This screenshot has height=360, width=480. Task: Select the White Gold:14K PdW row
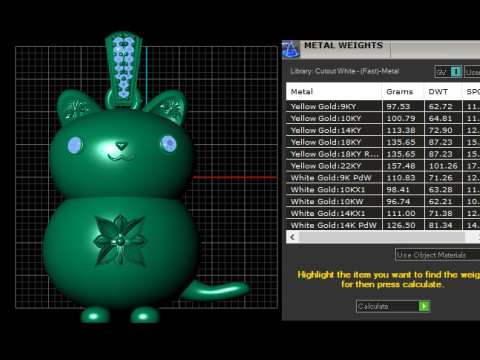coord(383,225)
